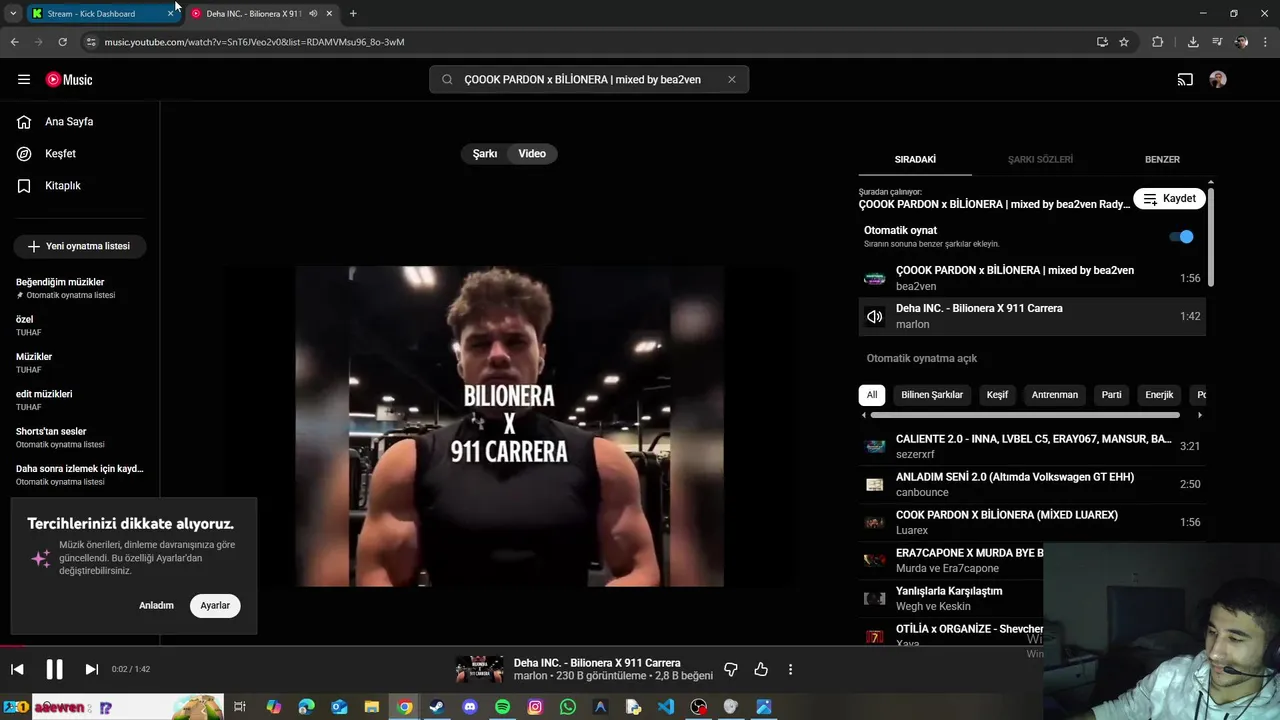Filter by Bilinen Şarkılar chip

pos(932,395)
